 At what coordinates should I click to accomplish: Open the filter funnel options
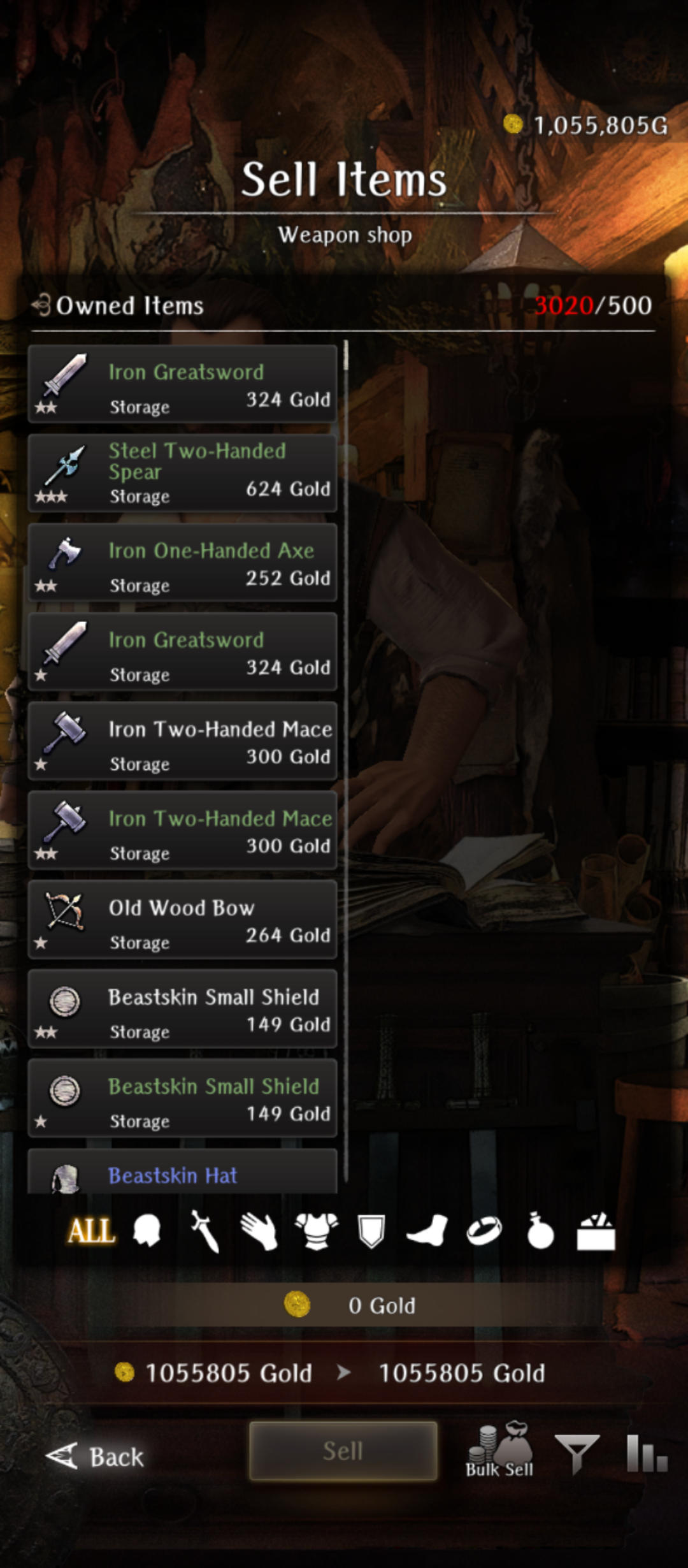(x=577, y=1454)
